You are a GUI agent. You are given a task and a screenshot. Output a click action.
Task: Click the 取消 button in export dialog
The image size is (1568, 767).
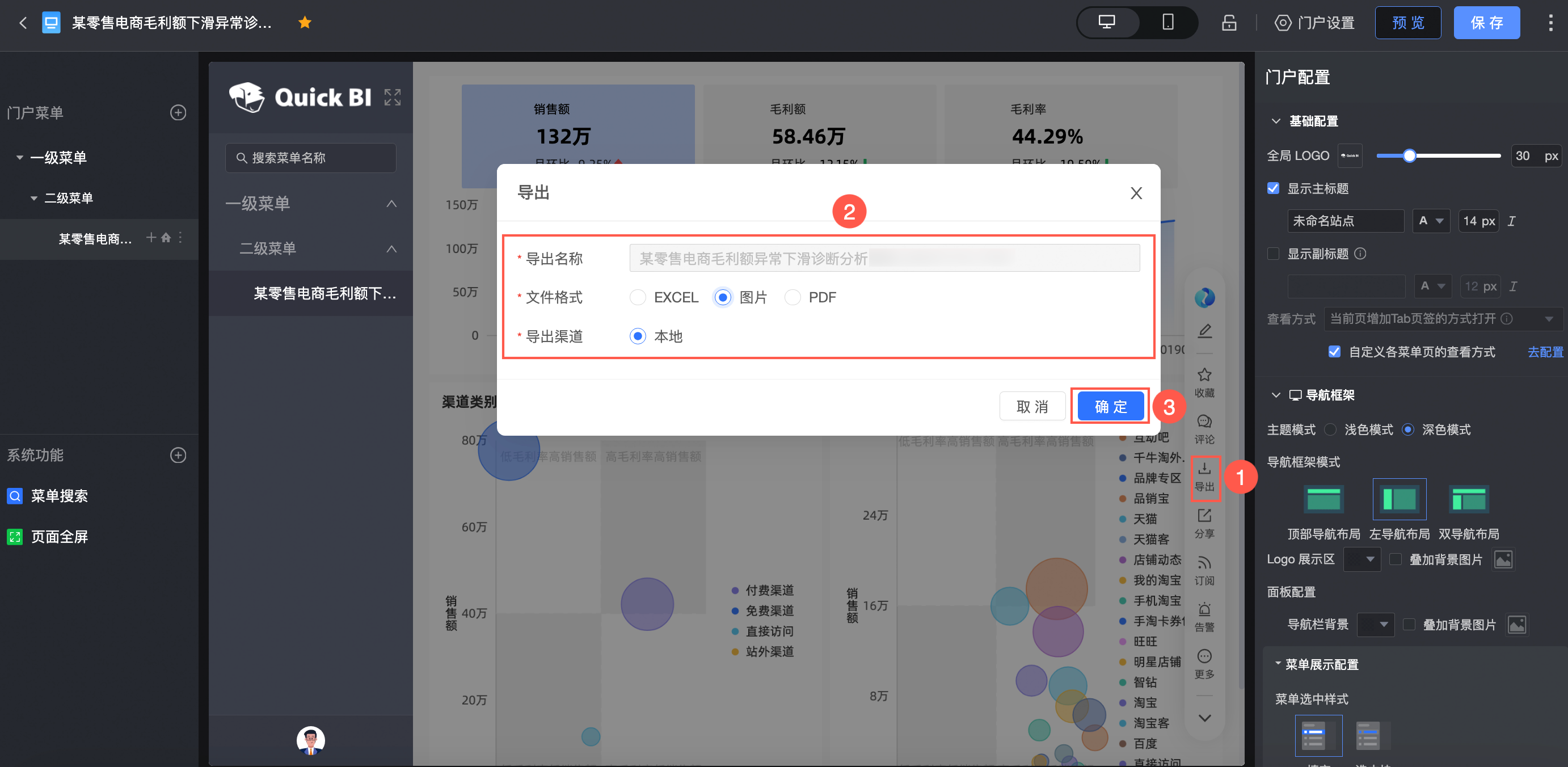(x=1032, y=406)
